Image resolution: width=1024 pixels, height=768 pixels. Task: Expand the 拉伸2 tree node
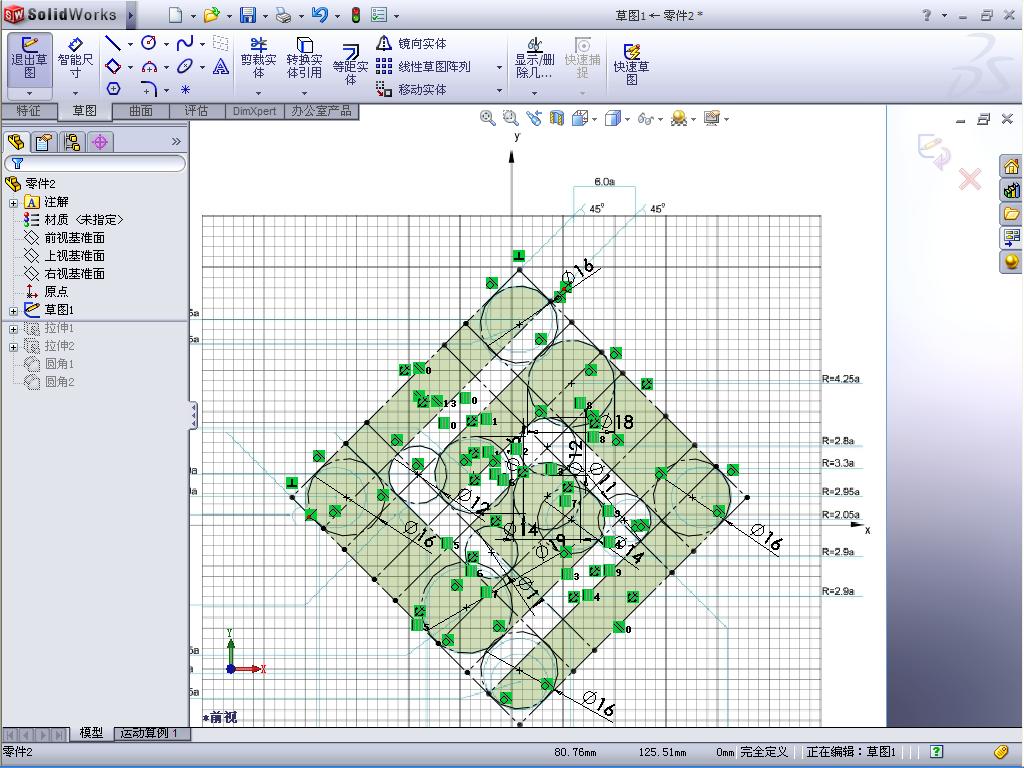click(13, 347)
